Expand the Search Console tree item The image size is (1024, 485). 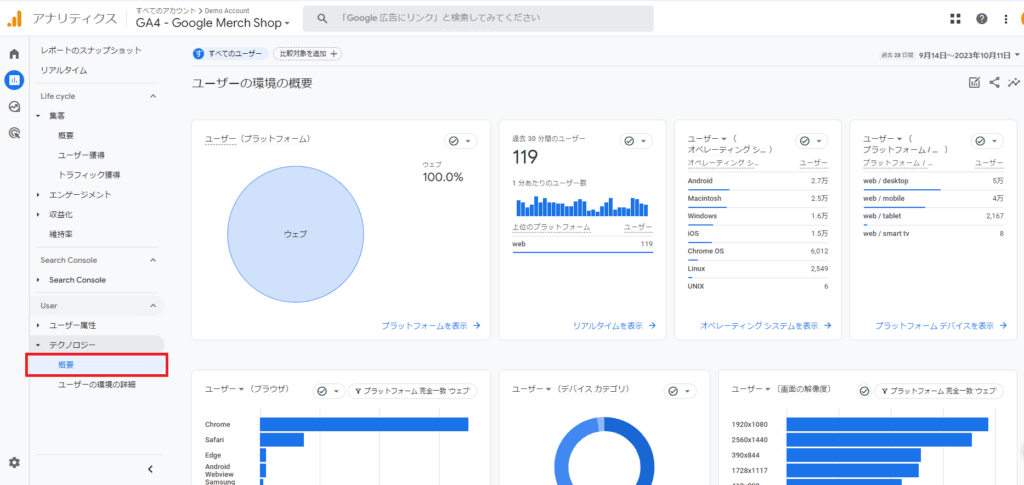pyautogui.click(x=39, y=280)
